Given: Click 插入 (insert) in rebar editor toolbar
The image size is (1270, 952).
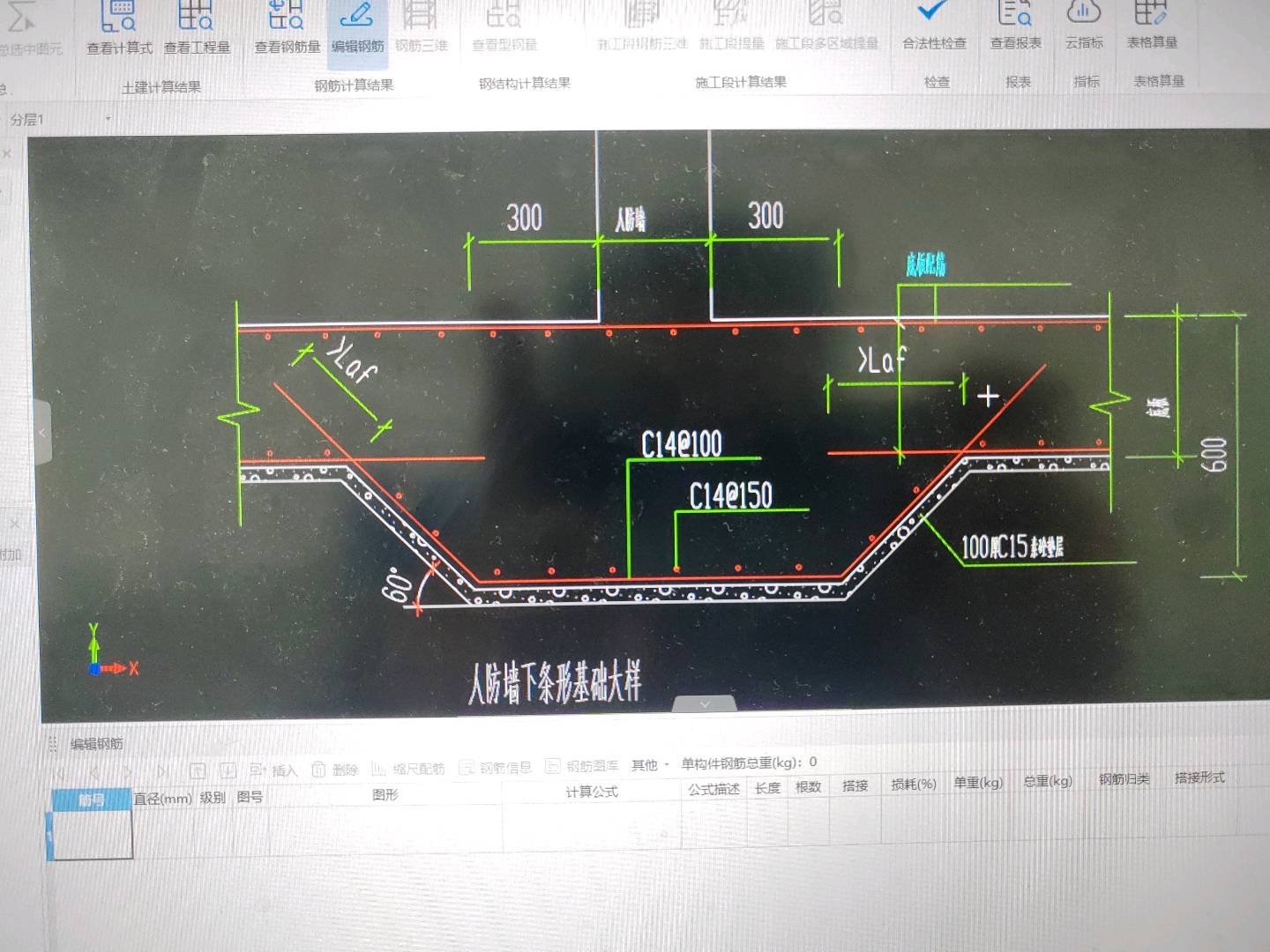Looking at the screenshot, I should click(x=273, y=770).
